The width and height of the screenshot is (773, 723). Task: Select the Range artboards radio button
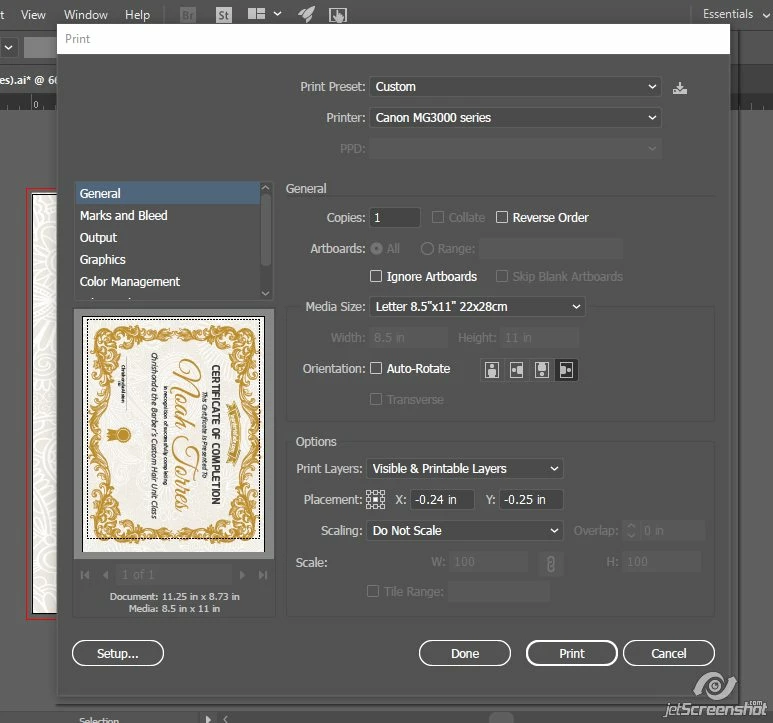pyautogui.click(x=427, y=248)
